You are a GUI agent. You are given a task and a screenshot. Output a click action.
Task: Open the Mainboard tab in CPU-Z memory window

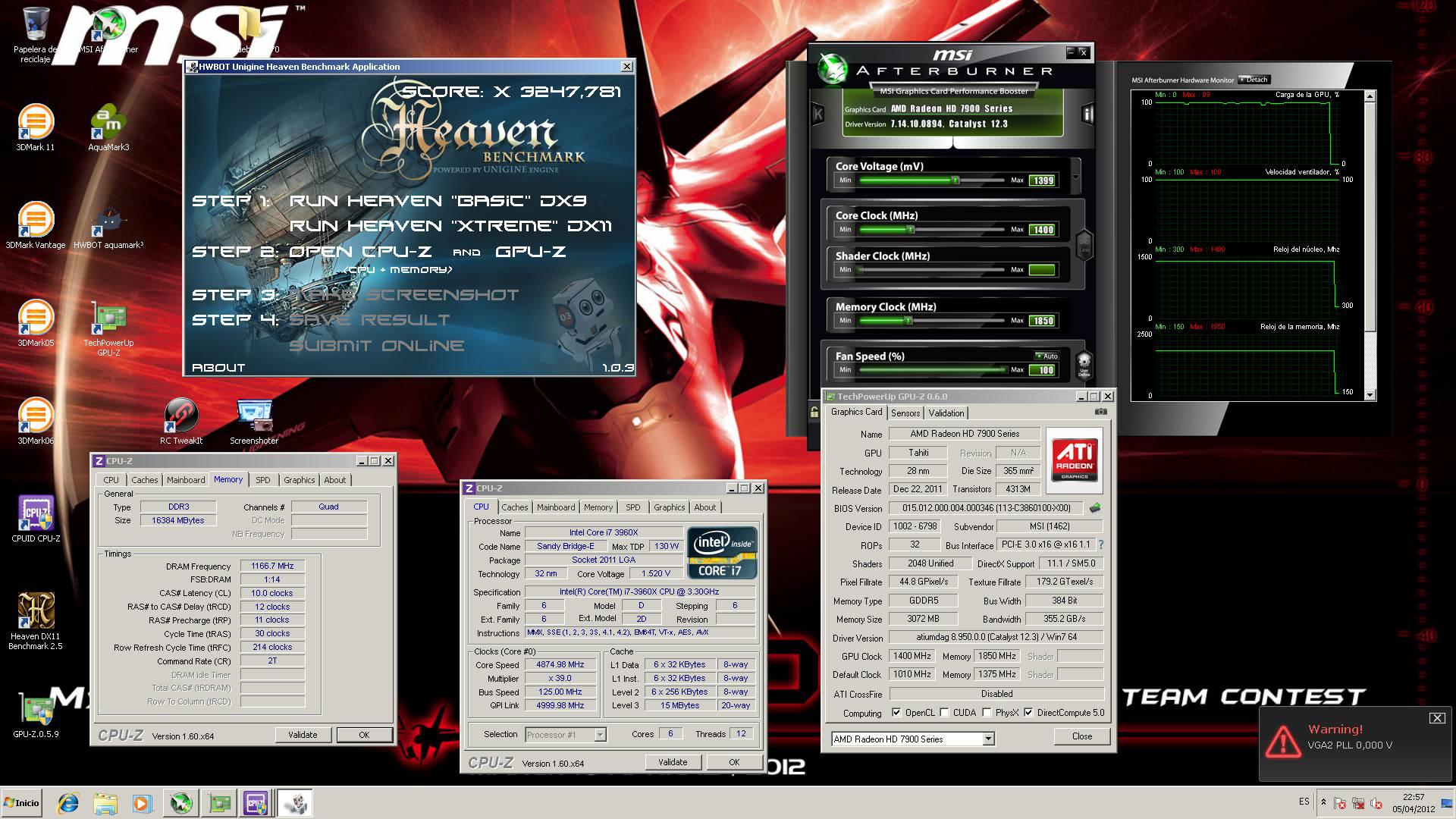(186, 480)
